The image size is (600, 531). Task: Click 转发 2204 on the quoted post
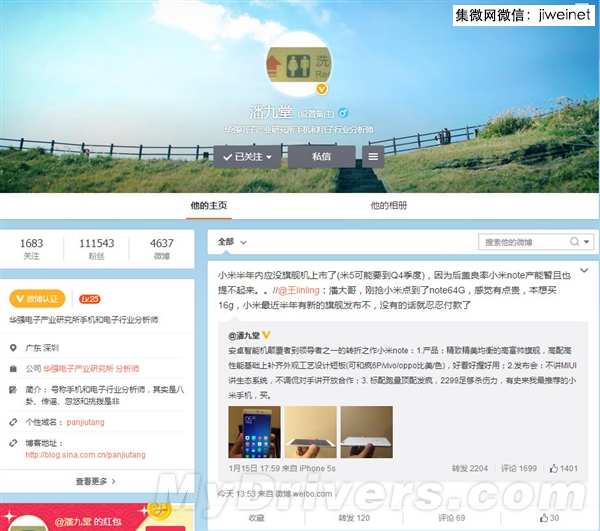(470, 468)
